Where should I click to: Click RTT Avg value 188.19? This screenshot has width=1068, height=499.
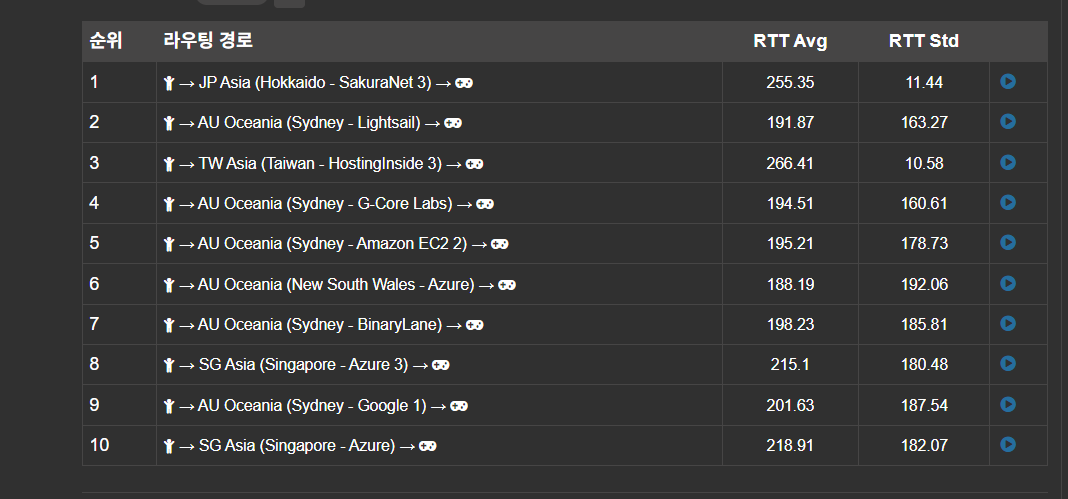click(x=790, y=285)
